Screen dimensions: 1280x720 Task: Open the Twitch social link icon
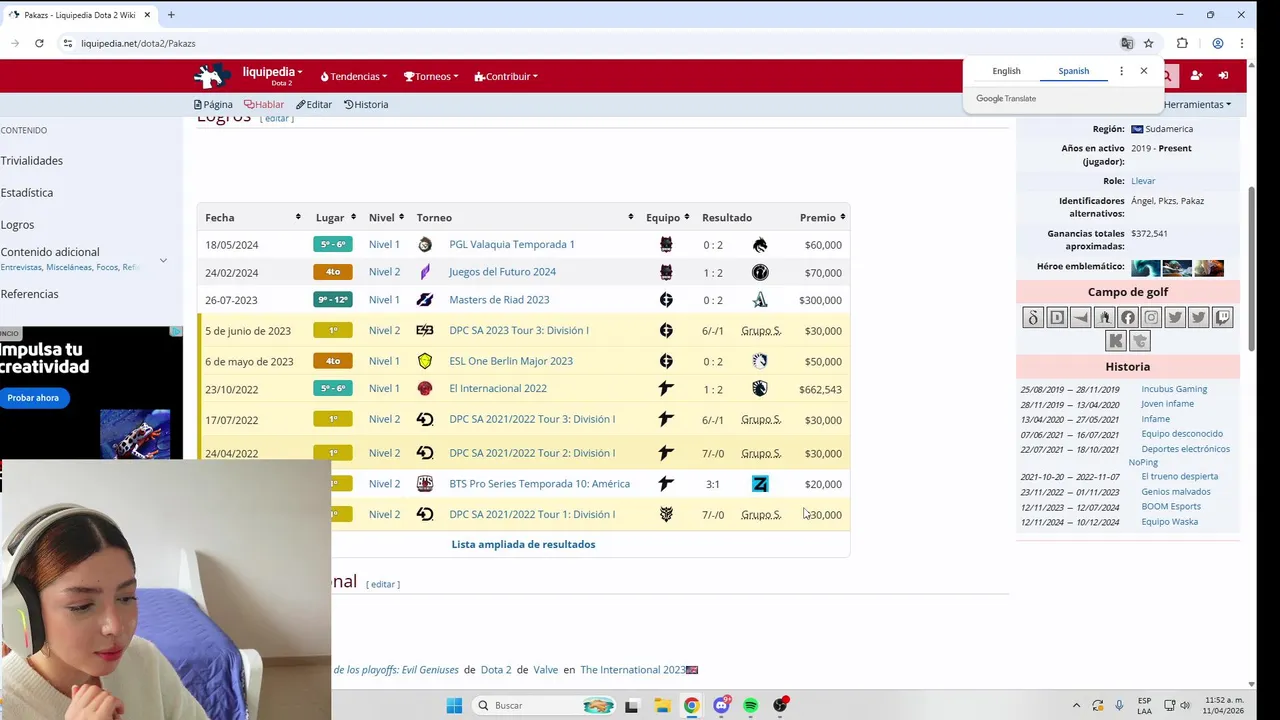pyautogui.click(x=1222, y=318)
